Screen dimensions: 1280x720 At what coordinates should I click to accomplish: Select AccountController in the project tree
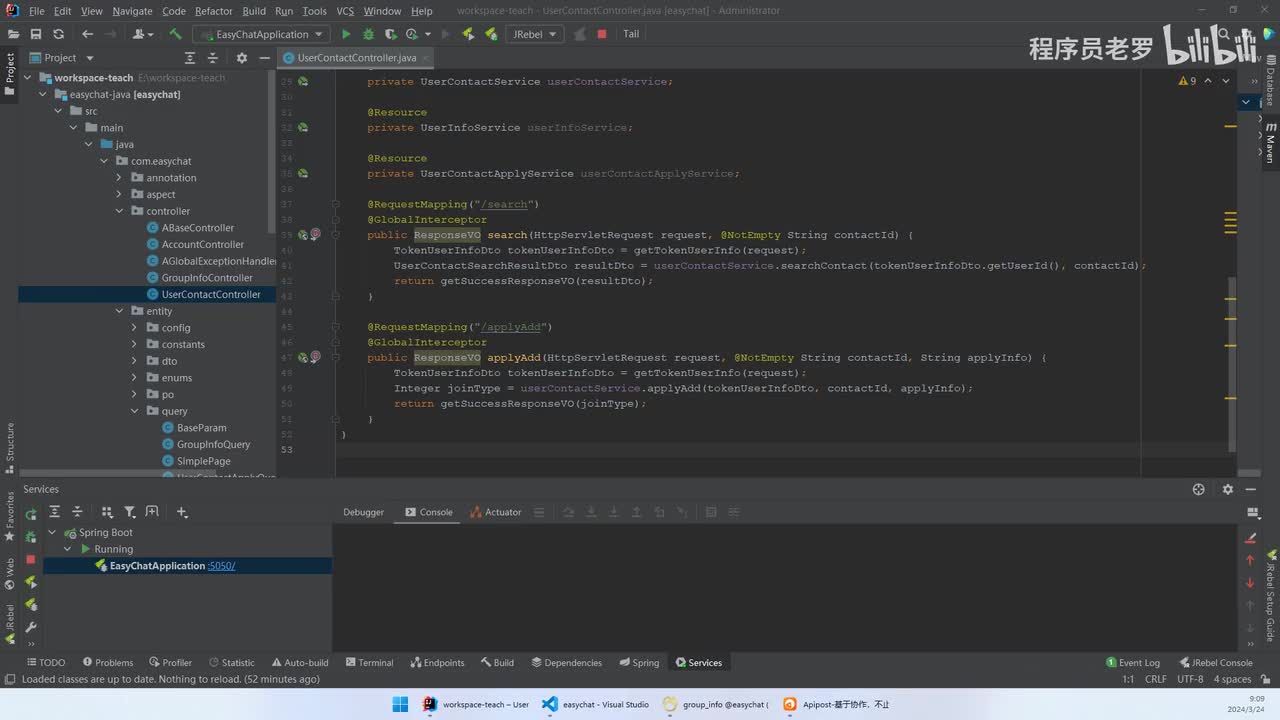pyautogui.click(x=202, y=244)
